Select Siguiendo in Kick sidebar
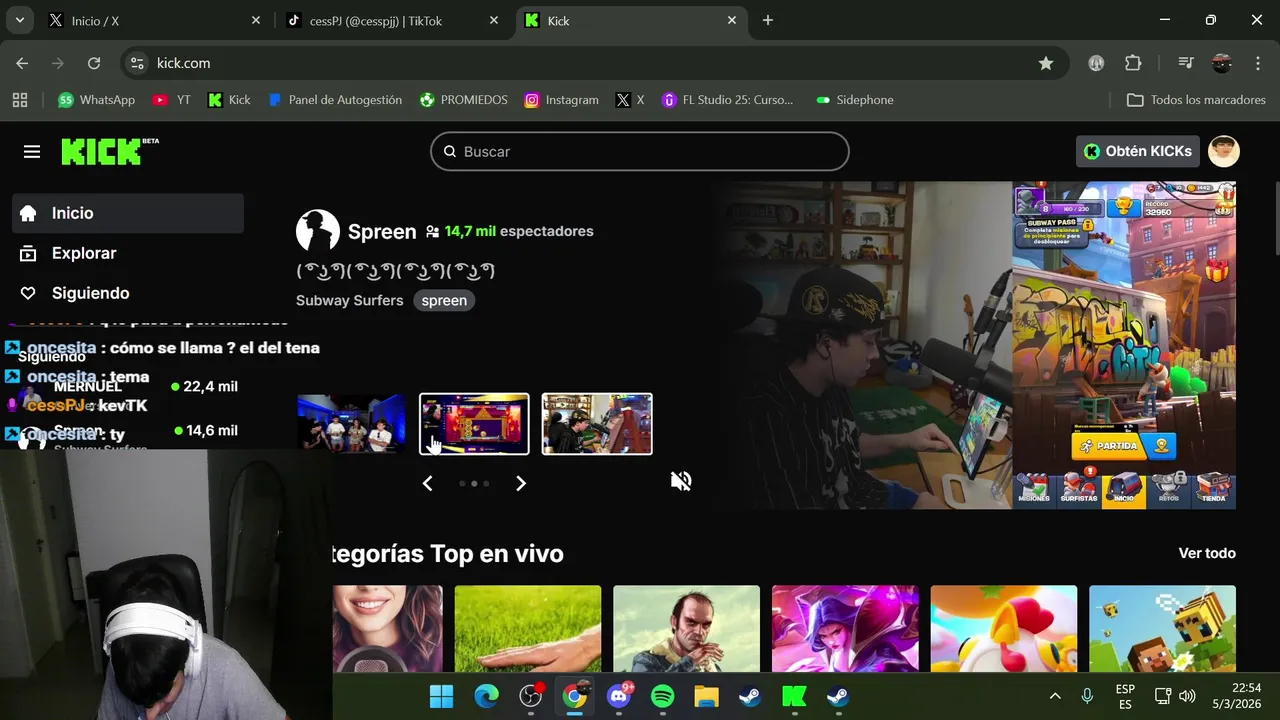 (128, 293)
